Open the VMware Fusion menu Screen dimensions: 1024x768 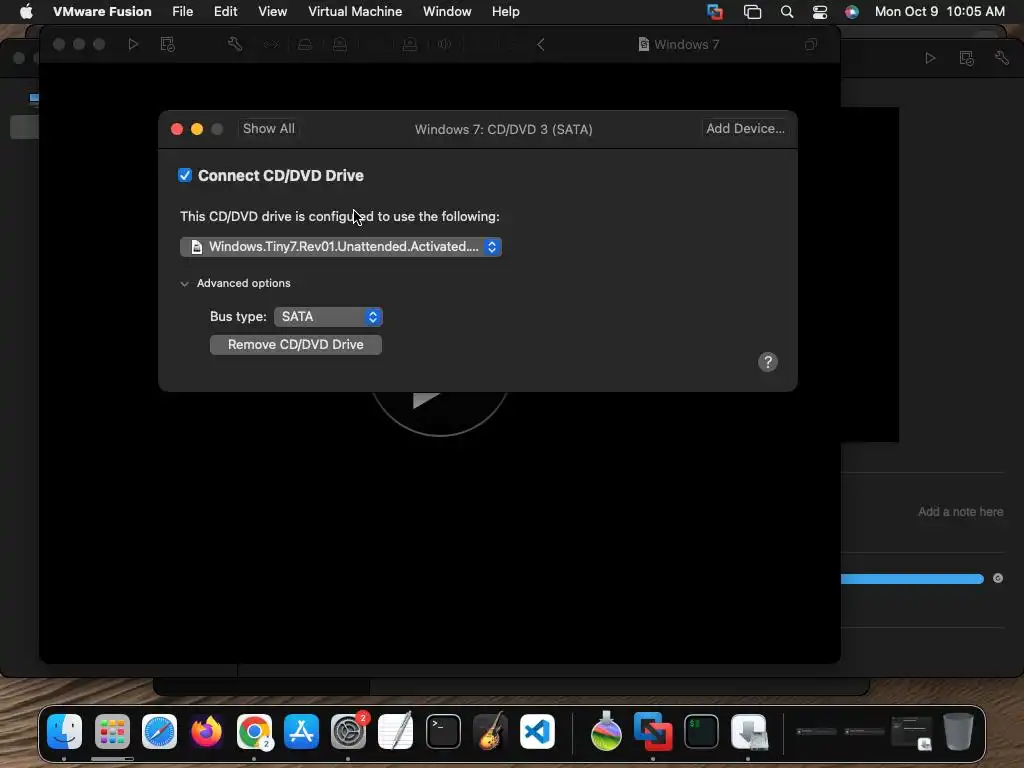(x=102, y=12)
